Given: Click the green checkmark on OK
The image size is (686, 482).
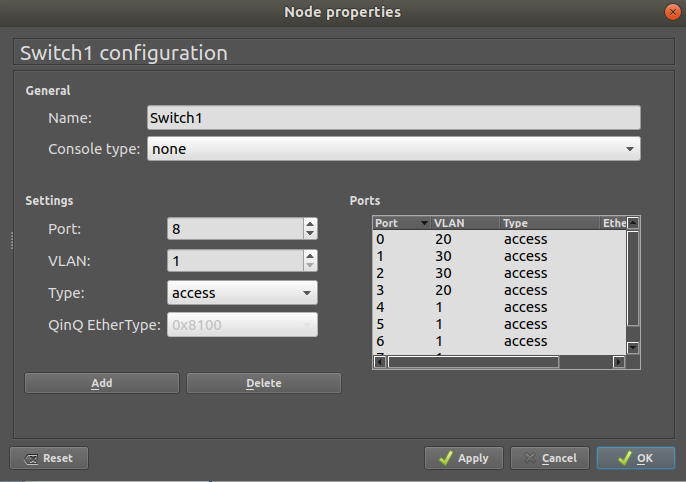Looking at the screenshot, I should [625, 458].
